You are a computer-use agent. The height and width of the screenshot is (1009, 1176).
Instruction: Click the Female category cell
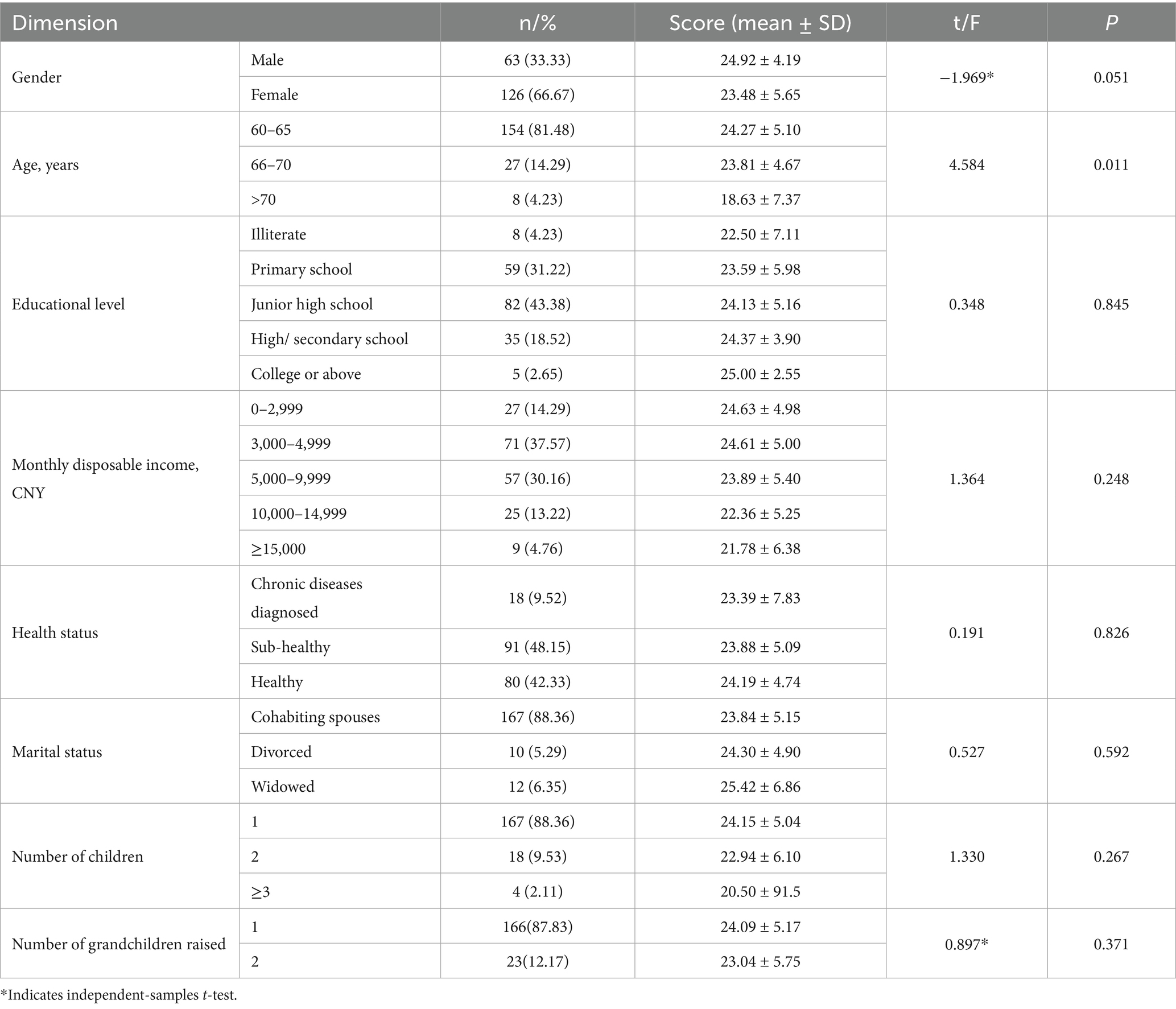coord(274,94)
